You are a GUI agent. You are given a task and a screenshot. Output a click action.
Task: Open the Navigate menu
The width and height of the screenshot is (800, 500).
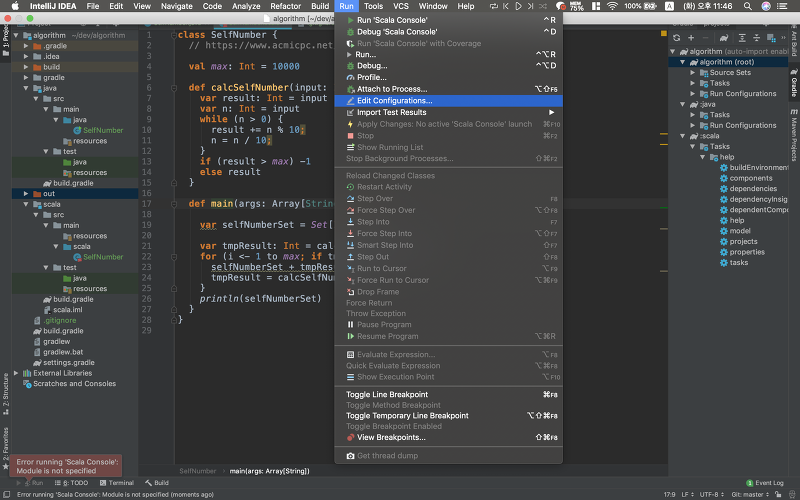point(177,6)
